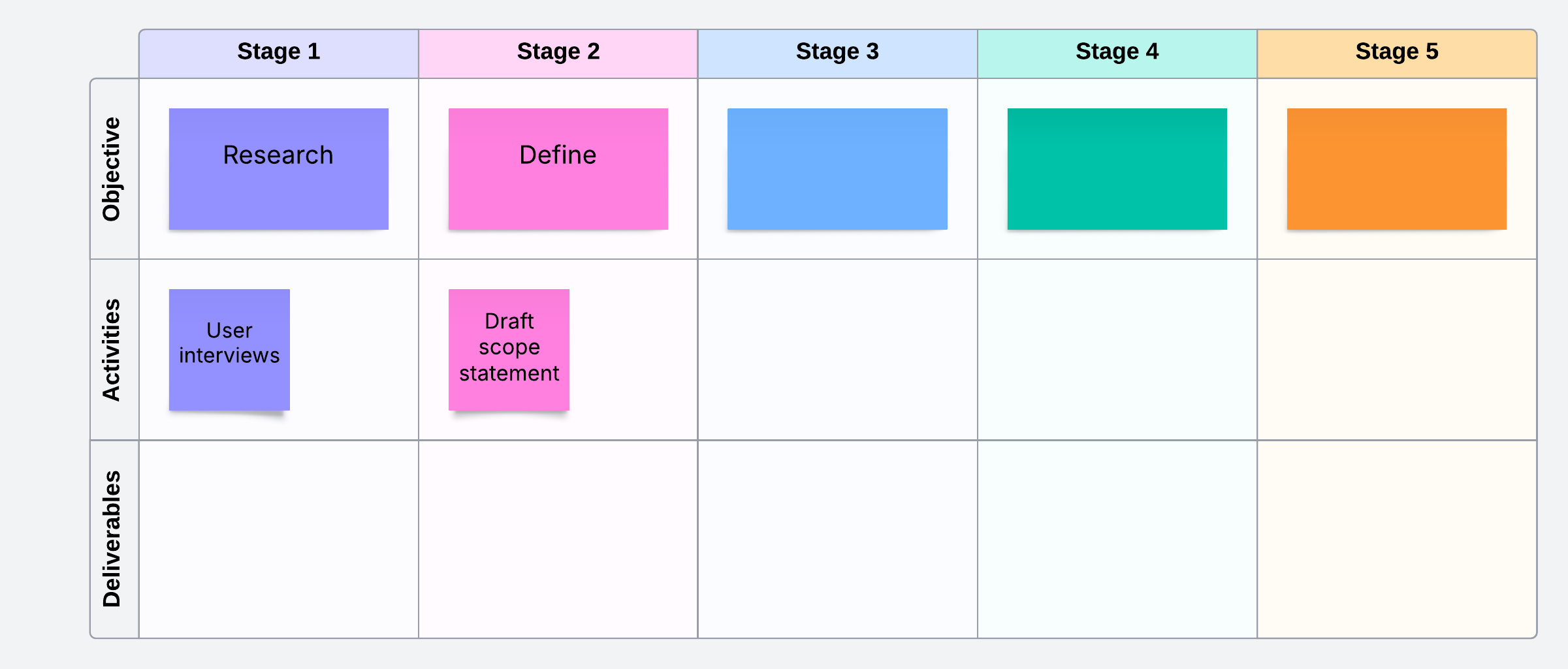Select the empty Stage 4 Activities cell
Viewport: 1568px width, 669px height.
click(x=1117, y=350)
